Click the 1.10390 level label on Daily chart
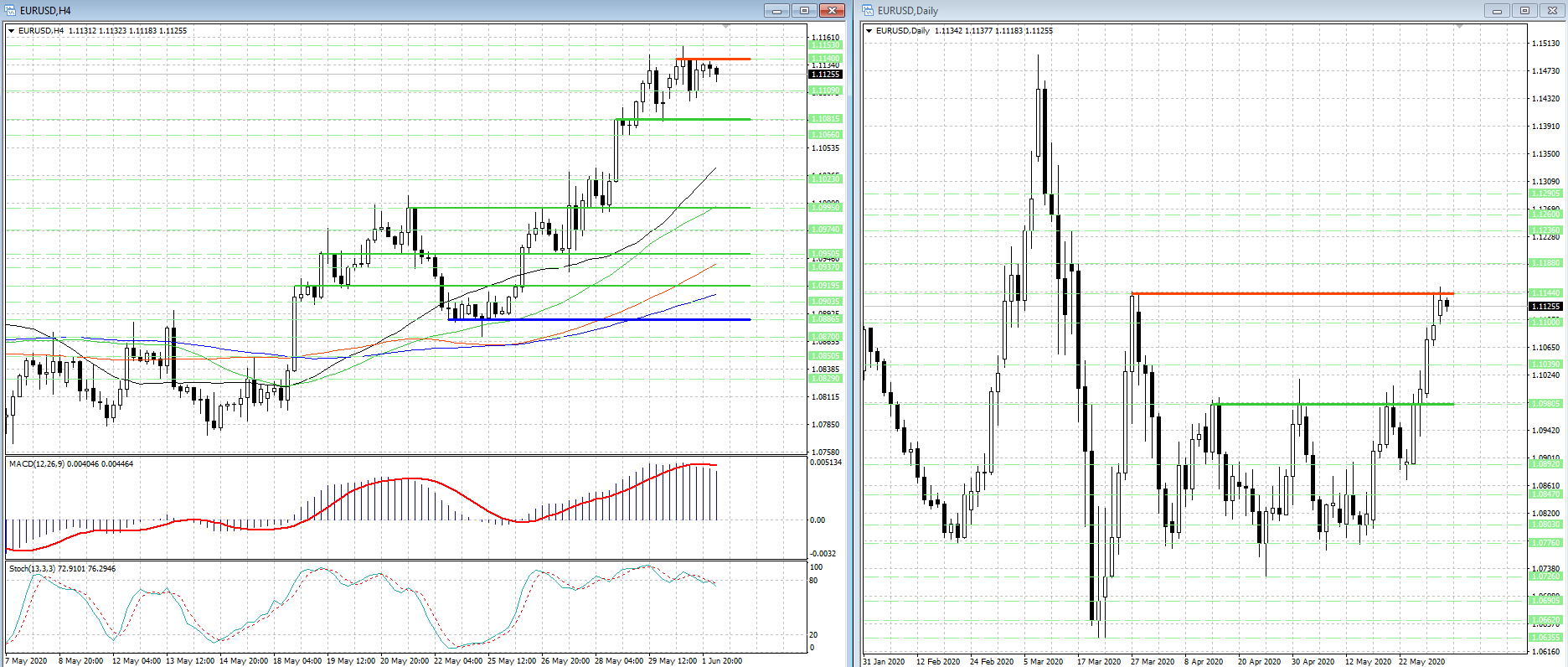 click(1545, 365)
